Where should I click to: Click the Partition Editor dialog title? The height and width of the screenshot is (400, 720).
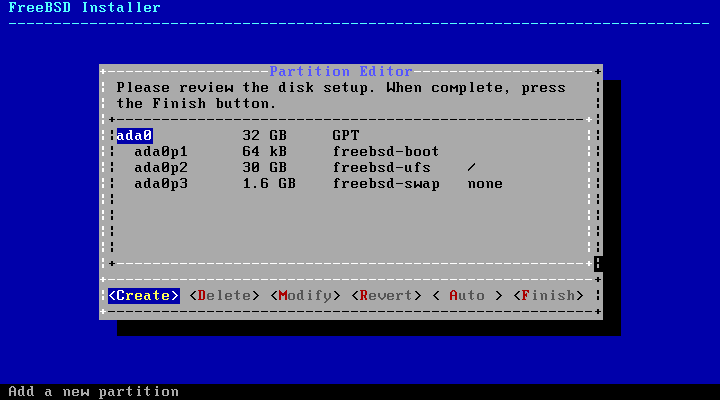[x=341, y=71]
